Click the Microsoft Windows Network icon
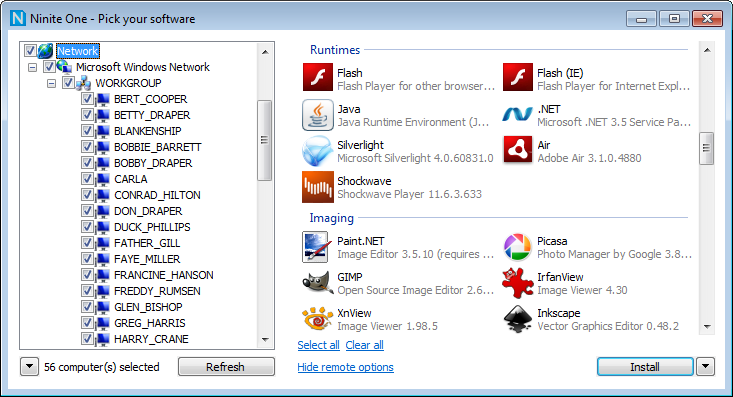Image resolution: width=733 pixels, height=397 pixels. (64, 67)
